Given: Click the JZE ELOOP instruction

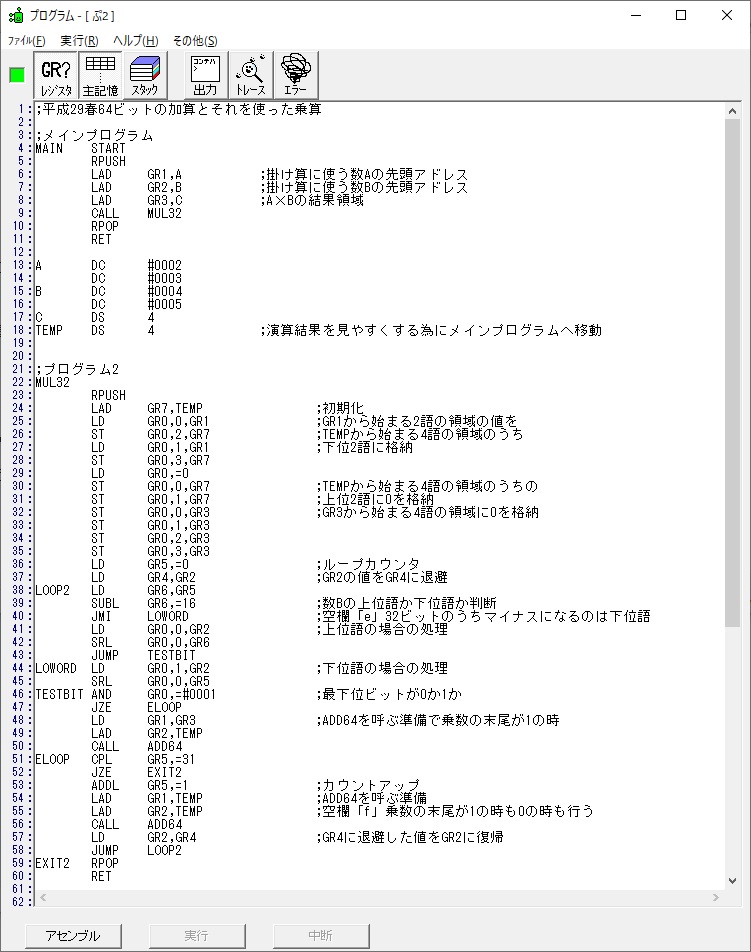Looking at the screenshot, I should tap(137, 707).
